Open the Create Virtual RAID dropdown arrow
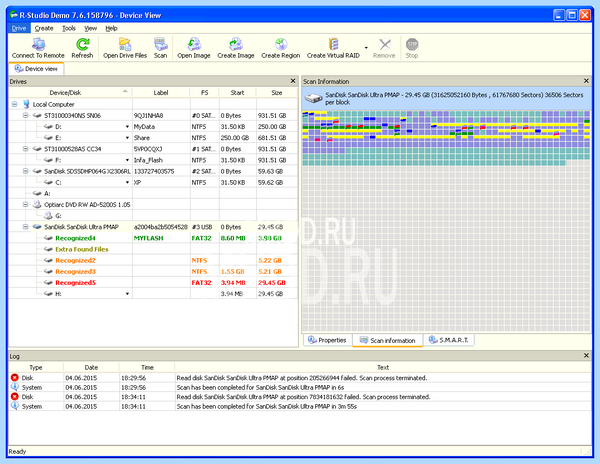This screenshot has height=464, width=600. (366, 48)
